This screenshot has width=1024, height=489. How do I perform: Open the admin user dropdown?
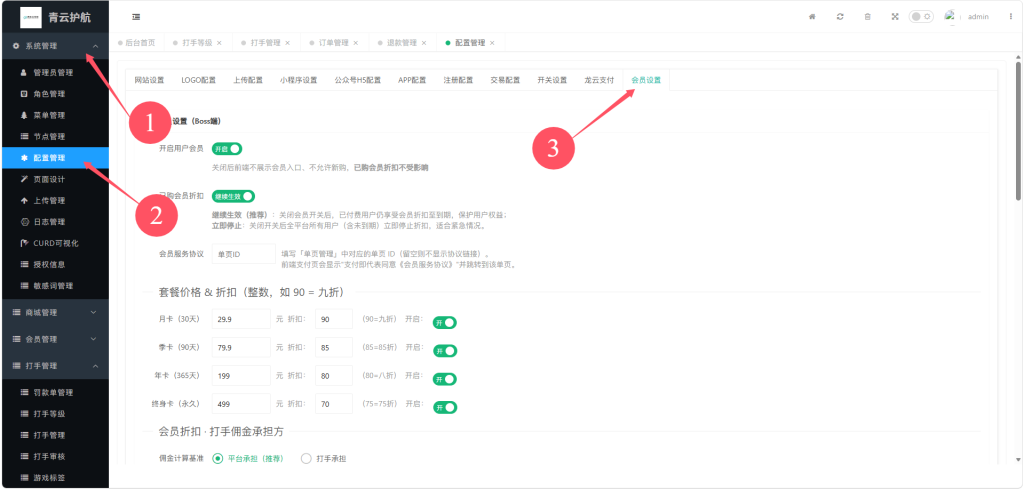(x=978, y=17)
